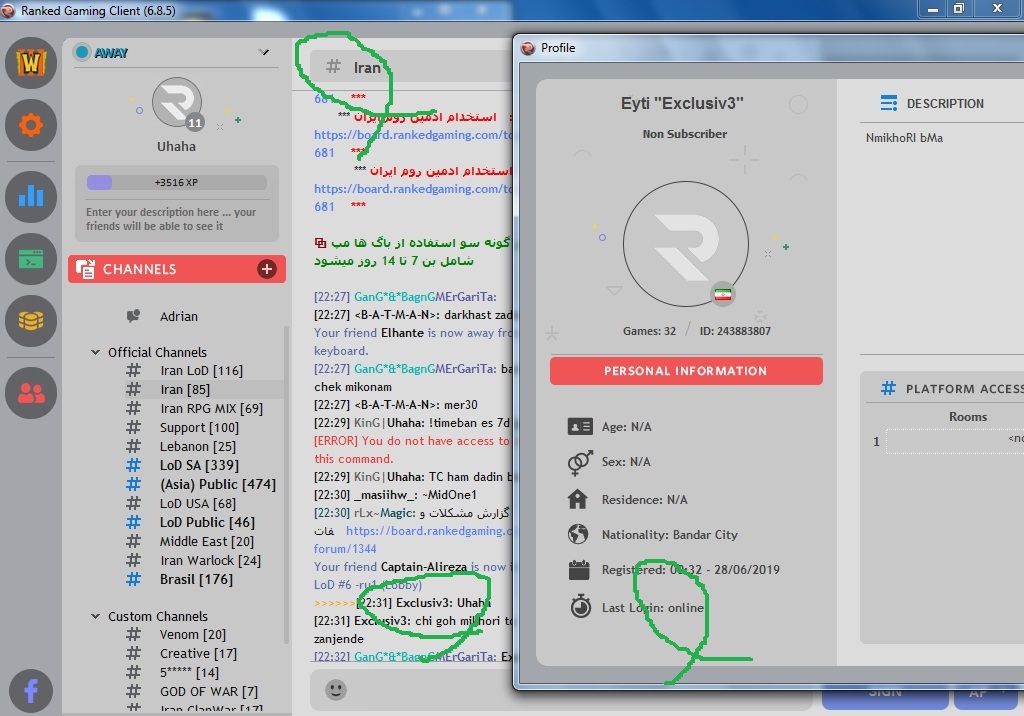Click friend name Captain-Alireza in chat

(x=424, y=566)
